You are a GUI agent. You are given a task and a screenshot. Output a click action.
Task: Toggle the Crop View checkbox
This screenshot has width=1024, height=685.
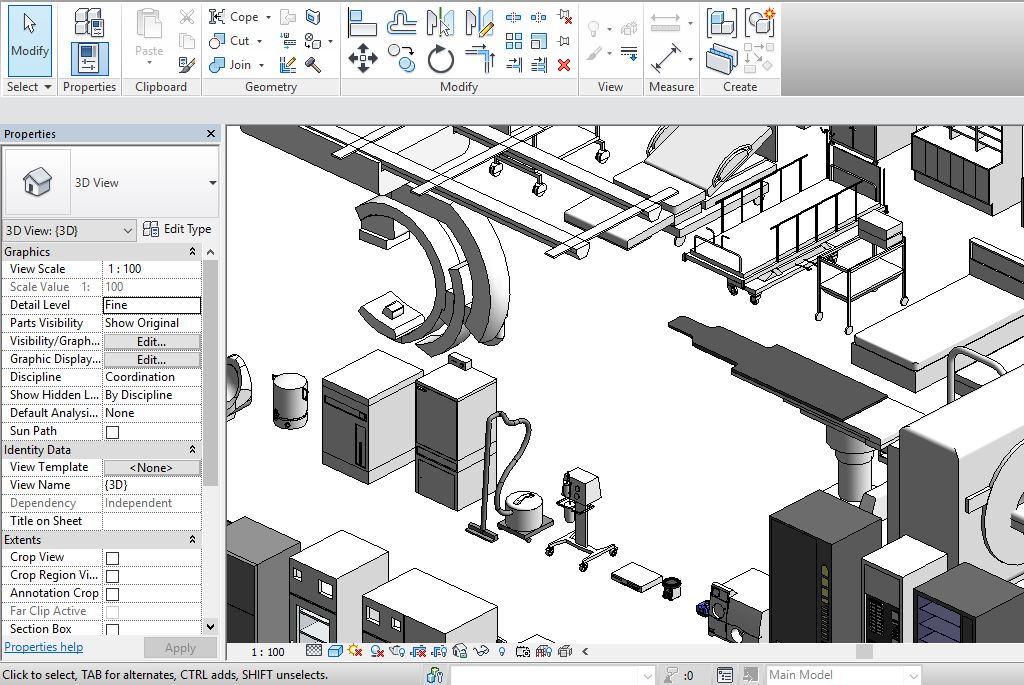click(x=112, y=558)
